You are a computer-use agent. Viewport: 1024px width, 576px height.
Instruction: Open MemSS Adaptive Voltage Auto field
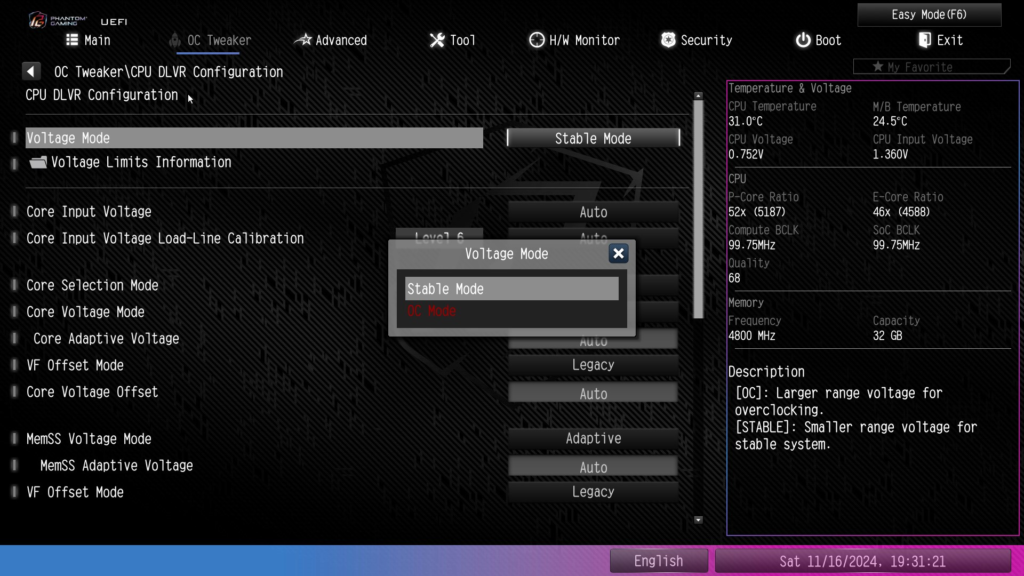(593, 467)
